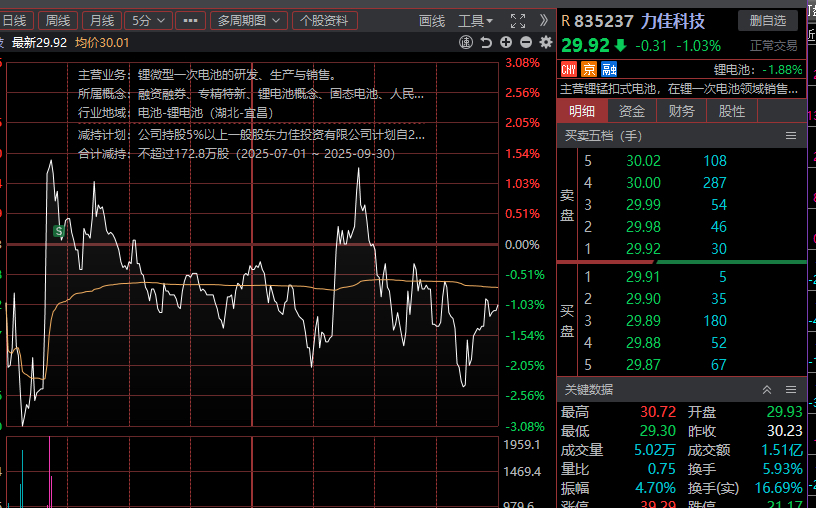Image resolution: width=816 pixels, height=508 pixels.
Task: Click buy level 2 price 29.90
Action: tap(643, 299)
